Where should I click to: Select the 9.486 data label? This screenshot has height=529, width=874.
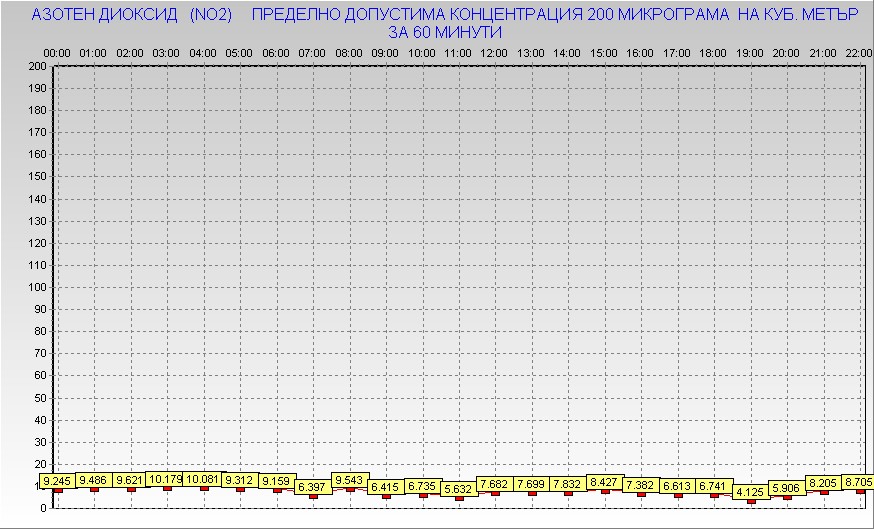94,480
